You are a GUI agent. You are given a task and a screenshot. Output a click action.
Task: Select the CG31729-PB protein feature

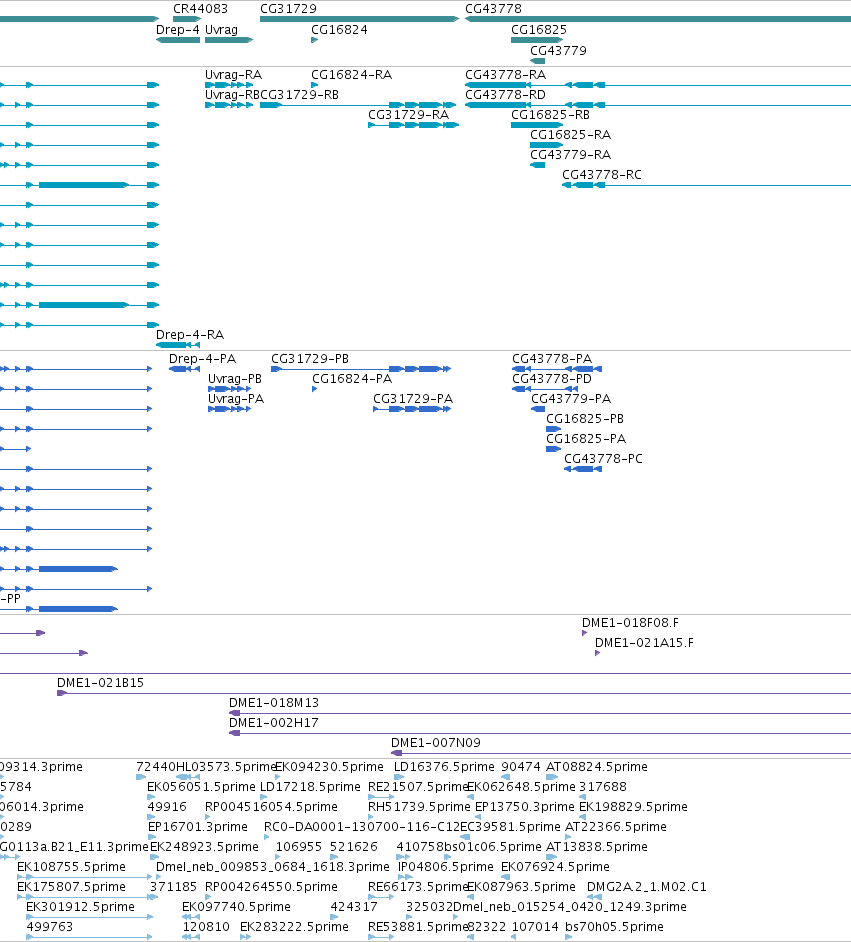point(361,369)
